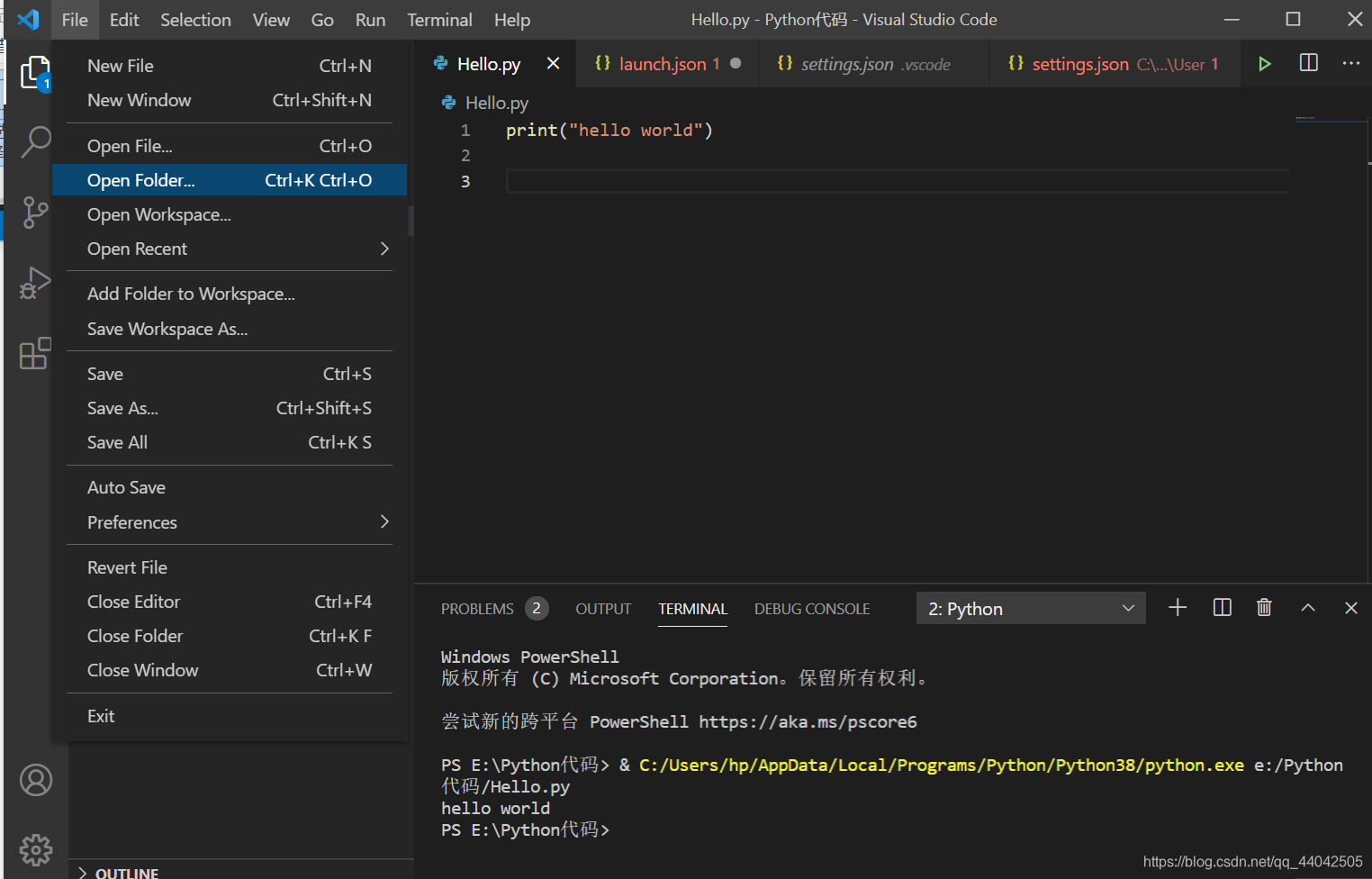Viewport: 1372px width, 879px height.
Task: Open the Manage gear icon
Action: [x=36, y=849]
